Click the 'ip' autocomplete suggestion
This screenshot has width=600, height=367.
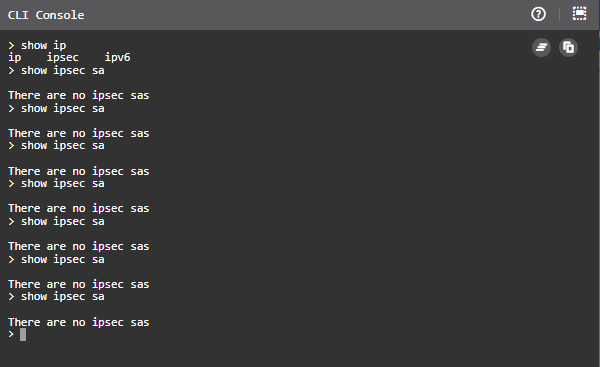[15, 57]
